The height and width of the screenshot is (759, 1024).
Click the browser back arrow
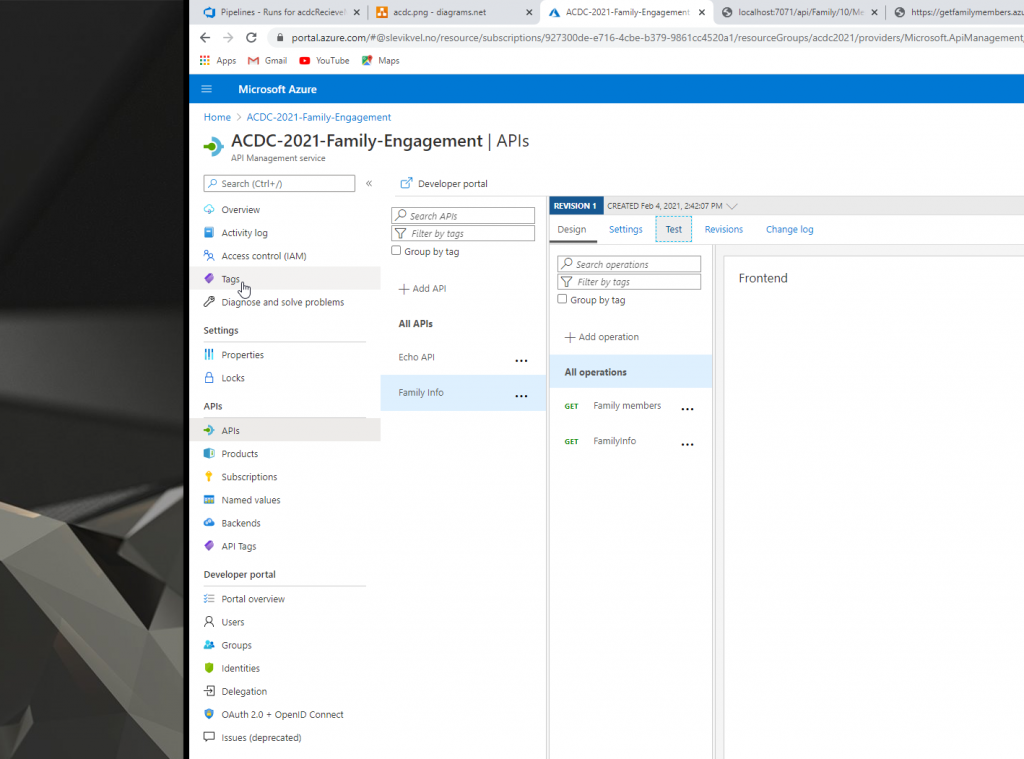205,38
